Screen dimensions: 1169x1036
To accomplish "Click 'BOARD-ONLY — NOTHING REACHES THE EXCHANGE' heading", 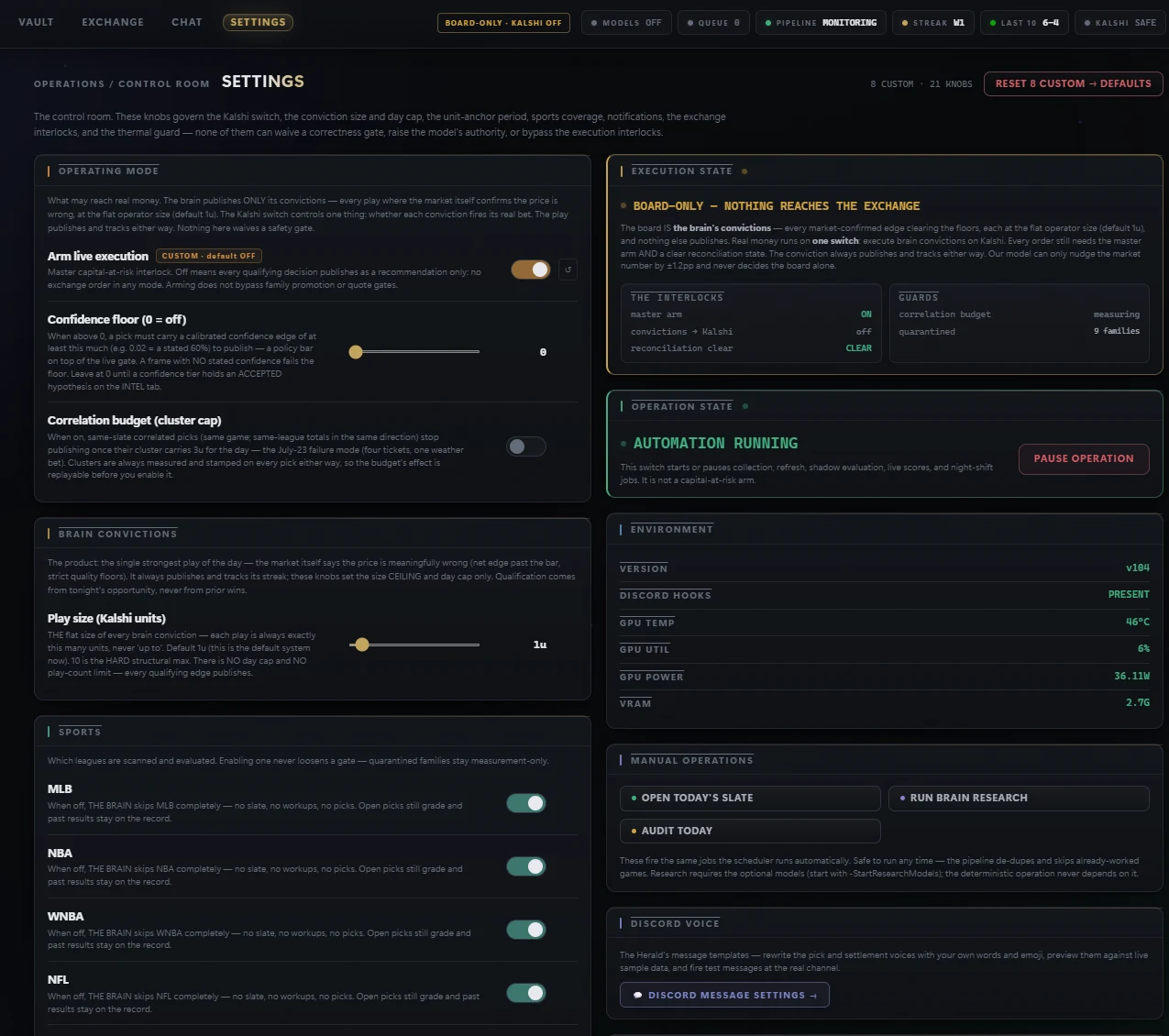I will (777, 206).
